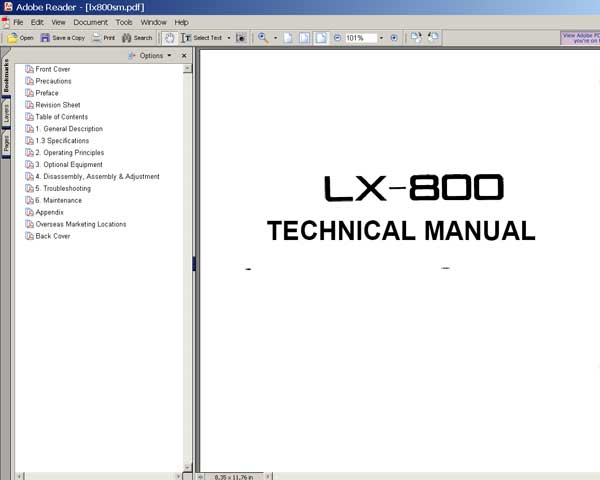
Task: Go to Table of Contents bookmark
Action: [62, 117]
